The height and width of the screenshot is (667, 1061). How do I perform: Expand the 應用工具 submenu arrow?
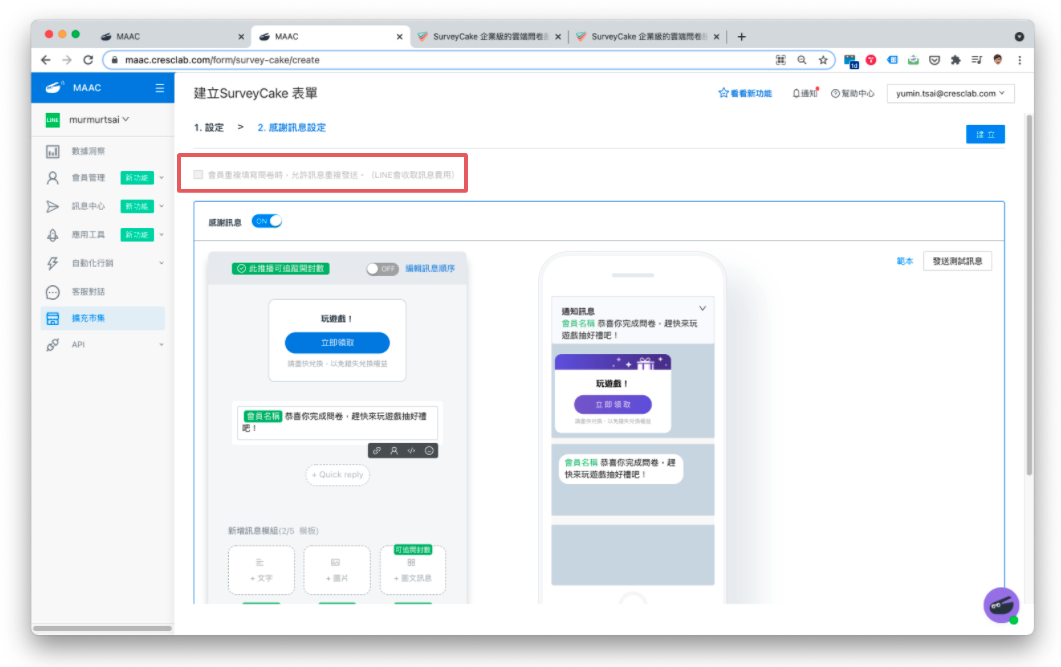(162, 235)
